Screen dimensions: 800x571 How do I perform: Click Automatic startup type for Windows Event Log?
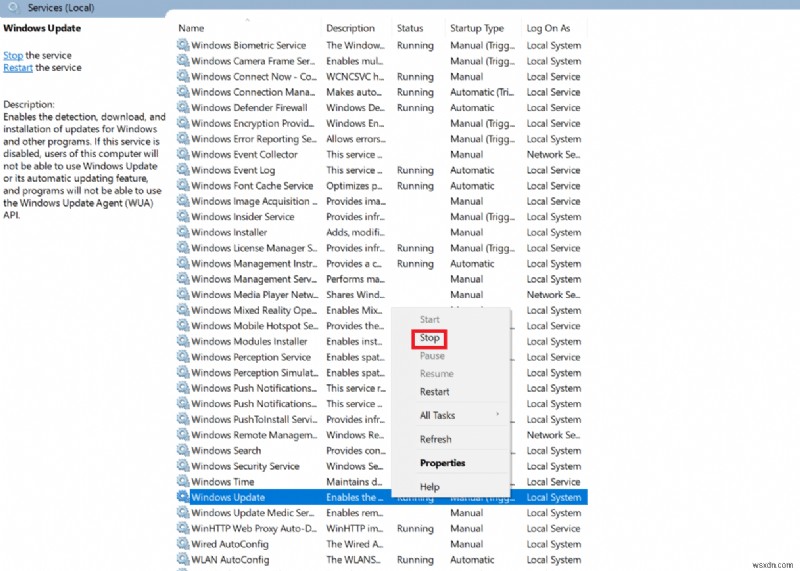point(472,170)
